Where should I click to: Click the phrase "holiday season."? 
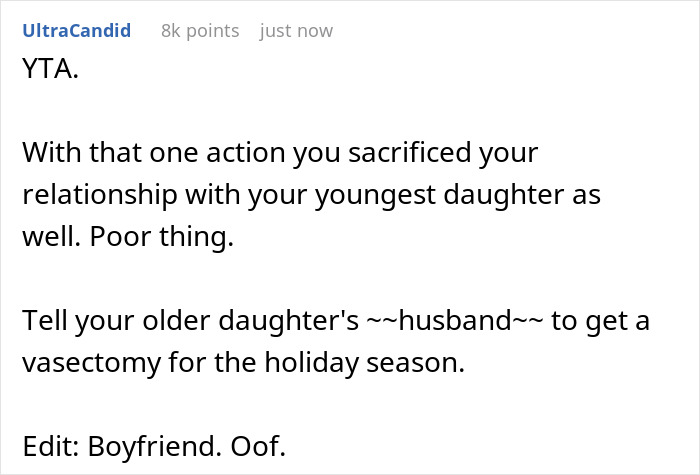(365, 362)
